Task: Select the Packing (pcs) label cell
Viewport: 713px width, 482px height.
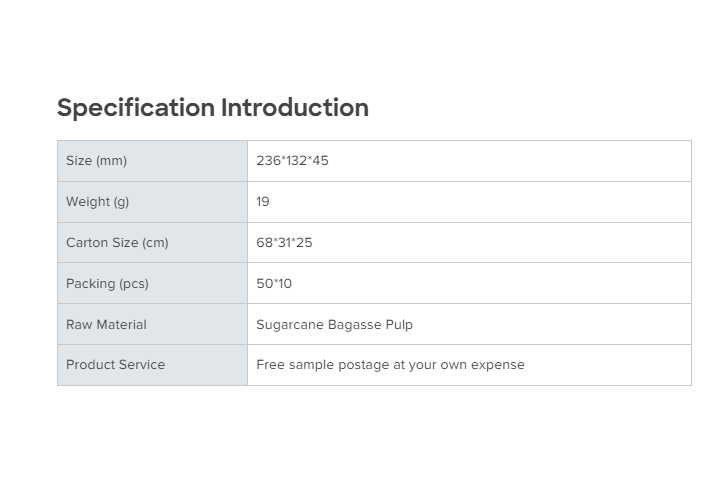Action: 107,284
